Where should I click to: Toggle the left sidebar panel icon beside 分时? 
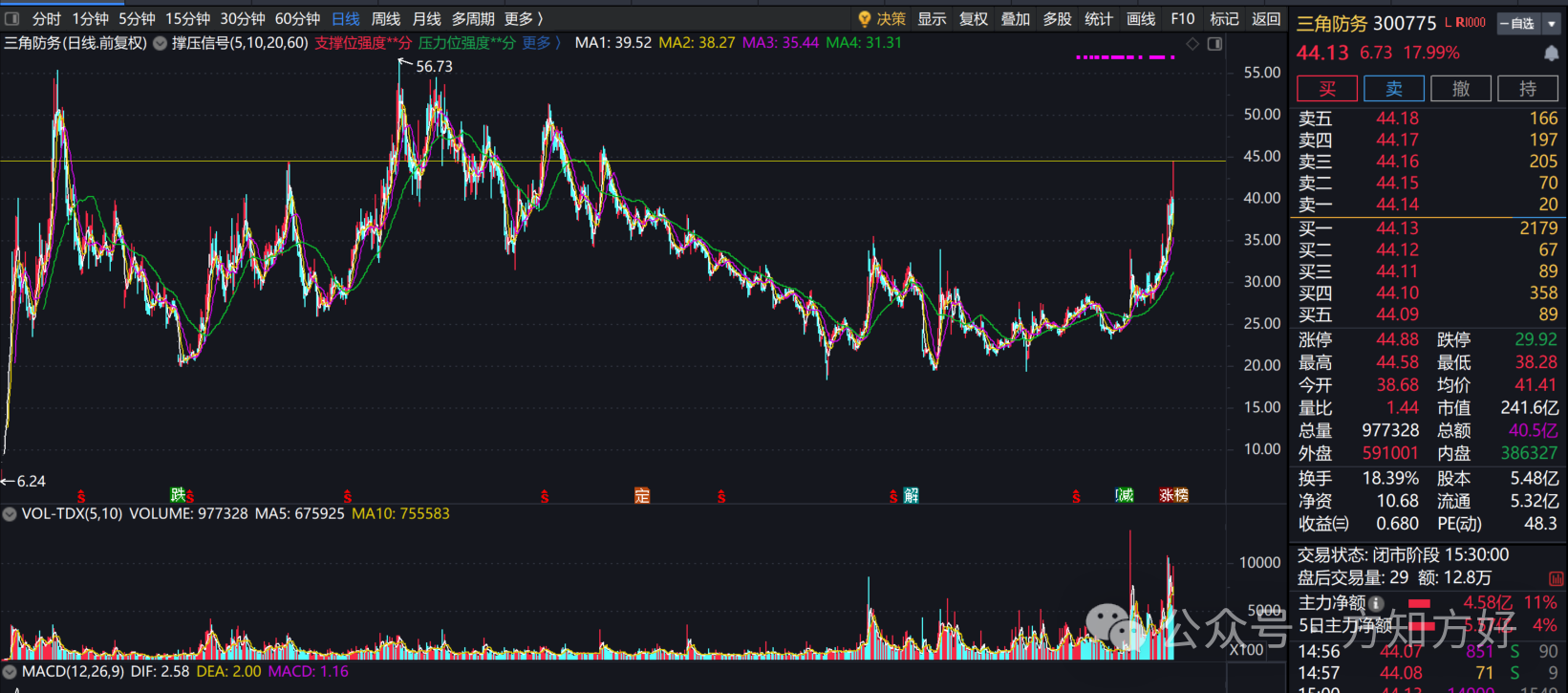click(12, 18)
